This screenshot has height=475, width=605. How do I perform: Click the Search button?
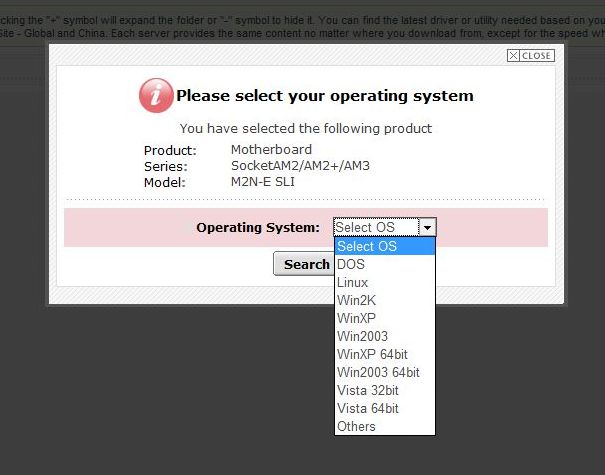304,264
